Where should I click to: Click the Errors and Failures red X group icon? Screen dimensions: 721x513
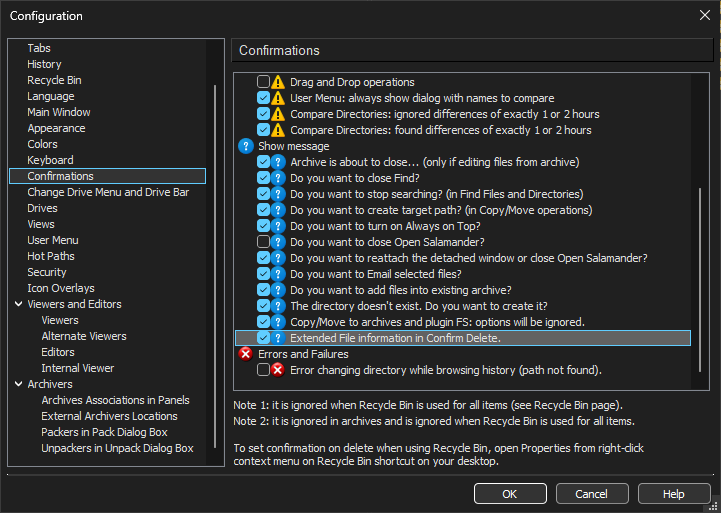pyautogui.click(x=246, y=354)
